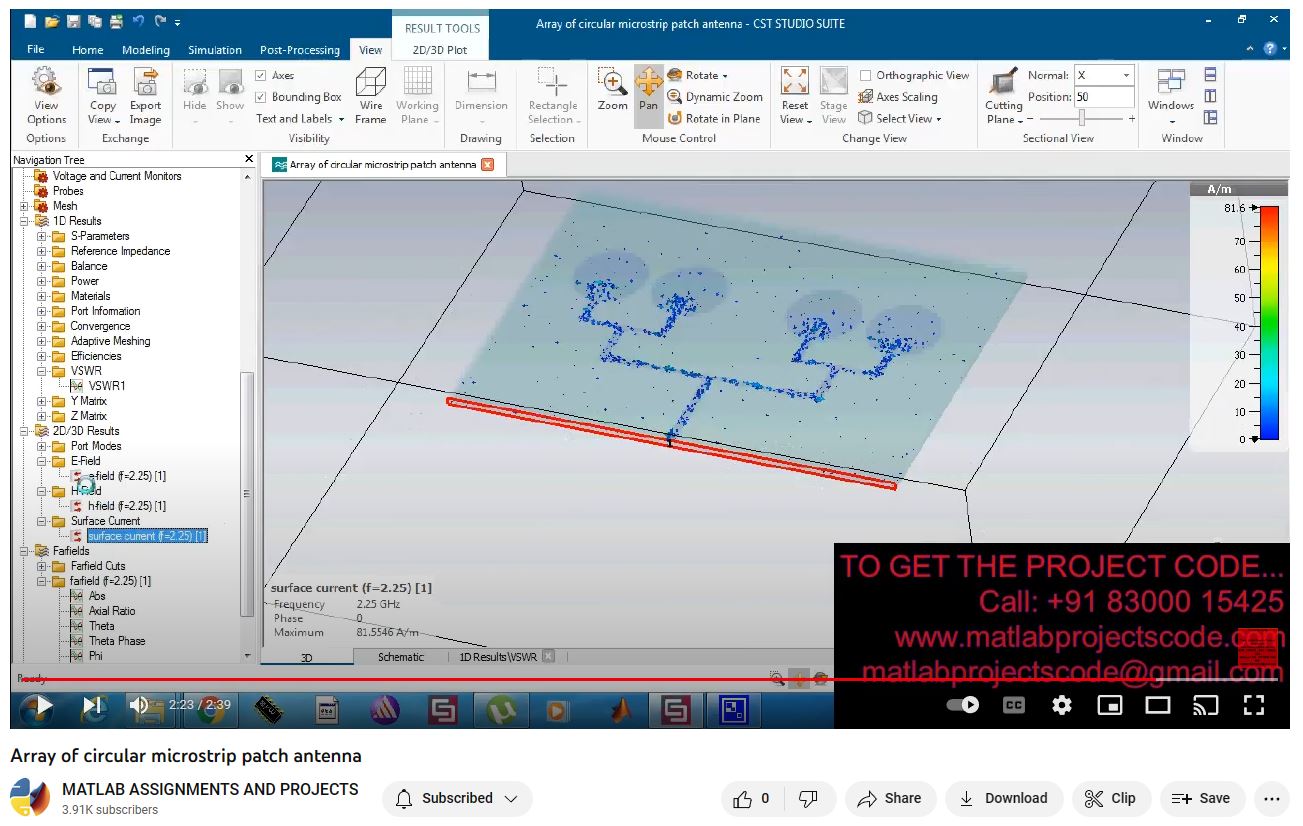
Task: Open the Windows arrangement menu
Action: click(x=1170, y=96)
